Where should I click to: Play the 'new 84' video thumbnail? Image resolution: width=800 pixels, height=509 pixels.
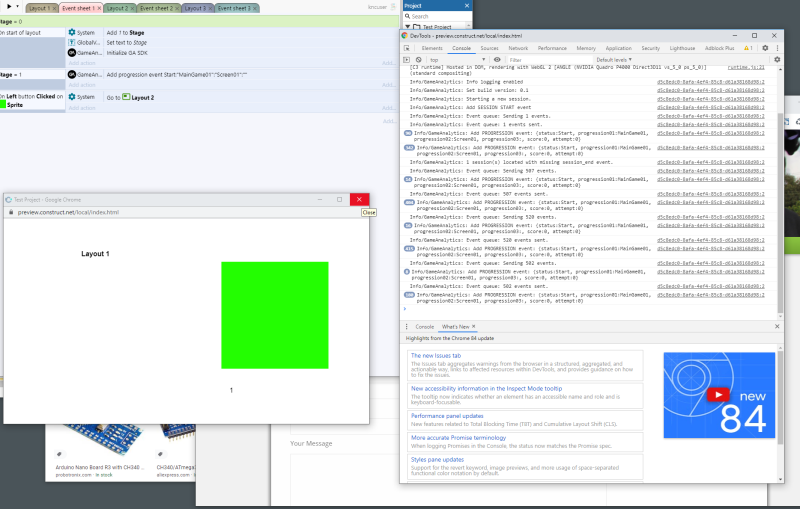click(x=718, y=395)
